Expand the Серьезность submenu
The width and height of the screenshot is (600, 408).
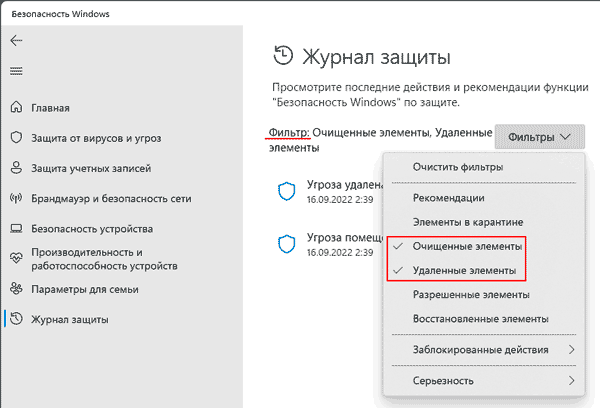484,380
